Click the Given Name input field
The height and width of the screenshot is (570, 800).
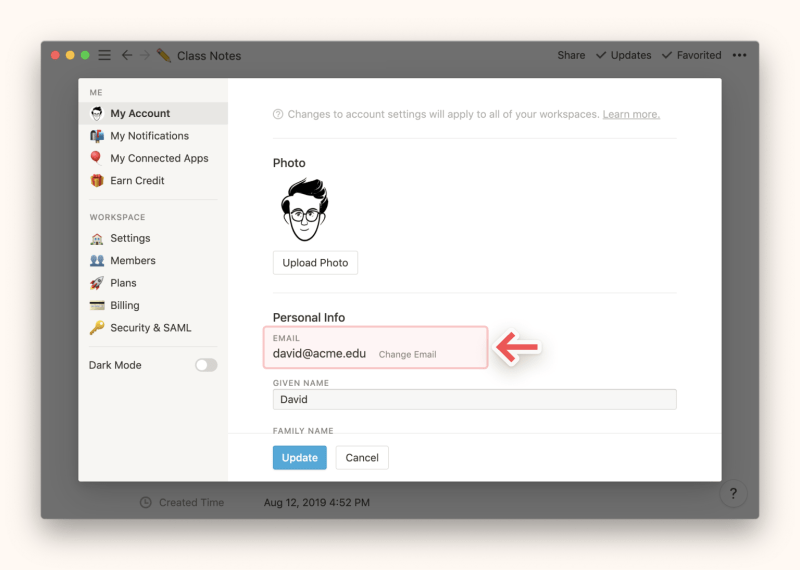click(474, 400)
